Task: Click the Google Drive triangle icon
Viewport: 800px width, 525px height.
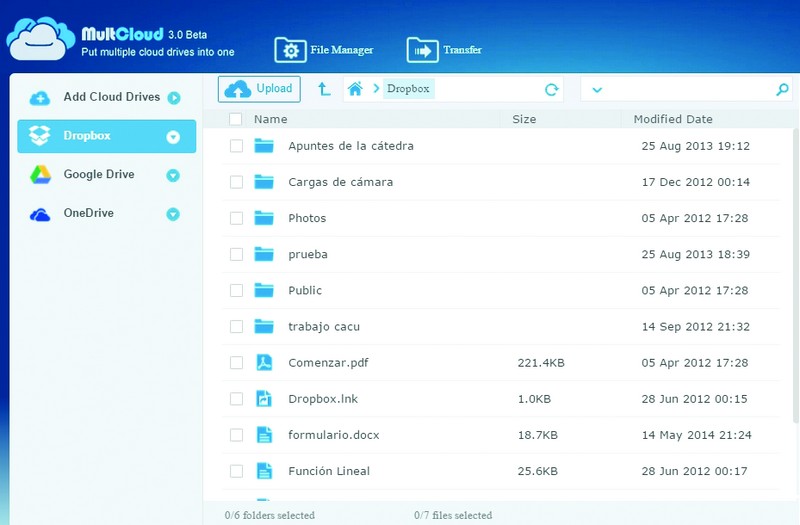Action: pos(40,174)
